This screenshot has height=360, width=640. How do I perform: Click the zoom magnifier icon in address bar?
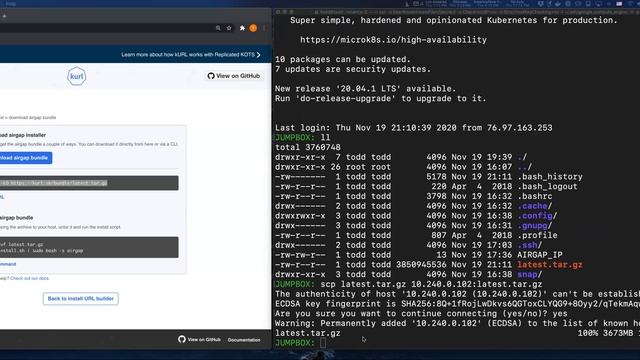(218, 28)
